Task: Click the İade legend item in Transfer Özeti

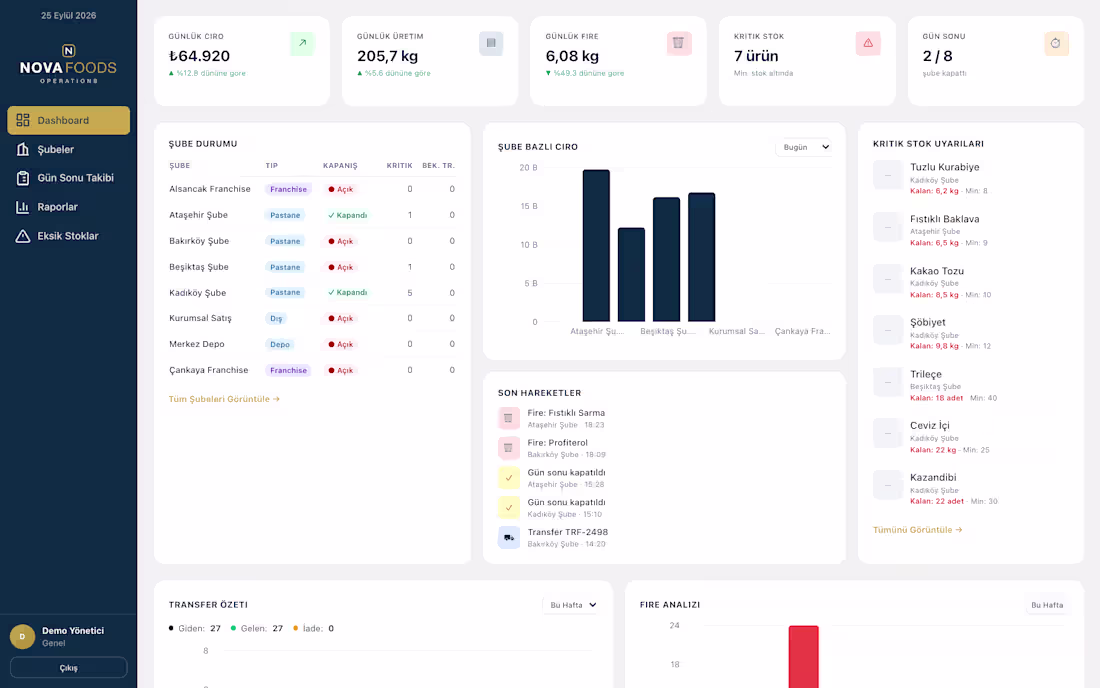Action: [314, 628]
